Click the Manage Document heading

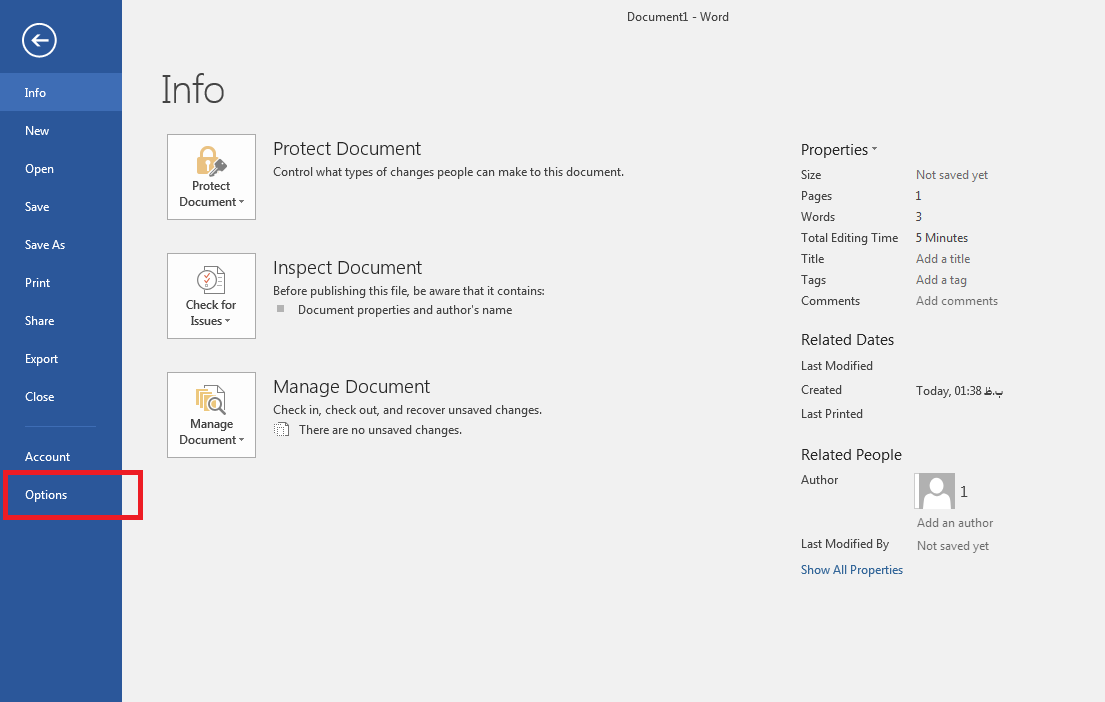point(351,387)
